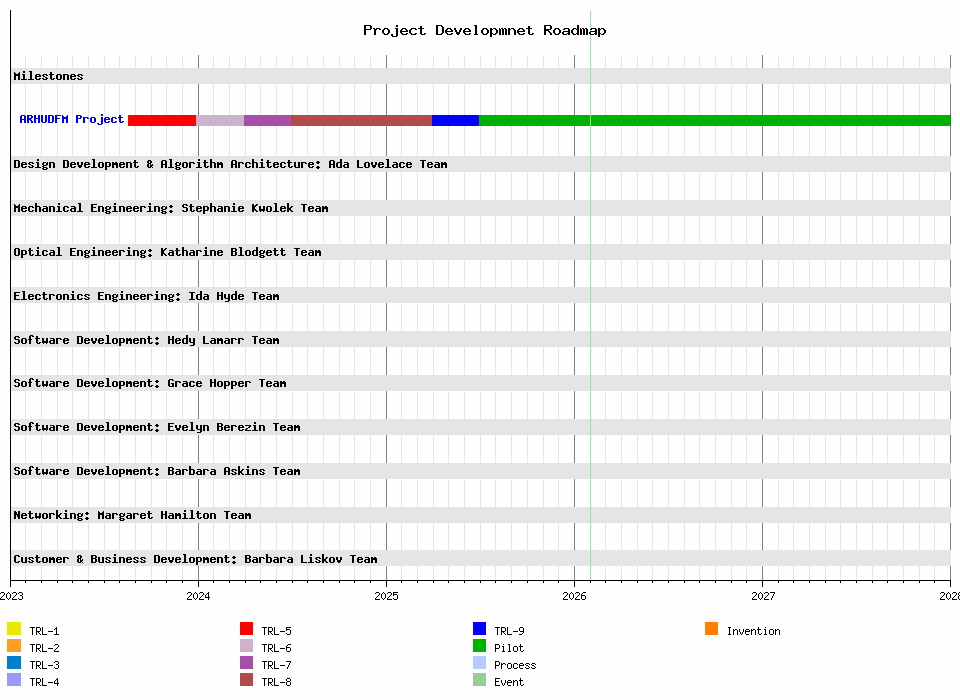Click the orange Invention legend swatch
Image resolution: width=960 pixels, height=700 pixels.
(x=712, y=629)
